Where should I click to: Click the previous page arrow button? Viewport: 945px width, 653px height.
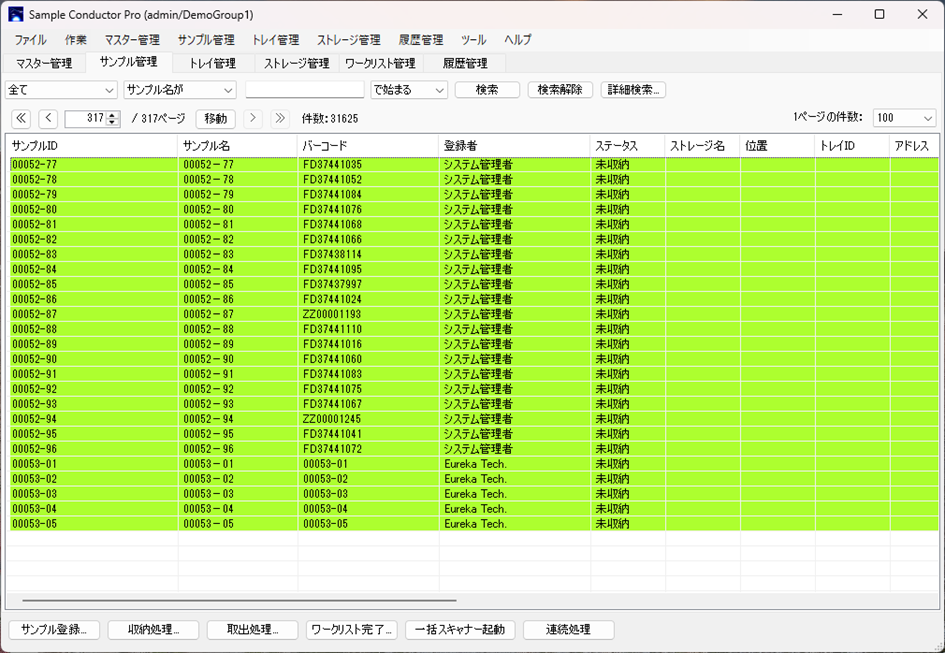pyautogui.click(x=48, y=118)
